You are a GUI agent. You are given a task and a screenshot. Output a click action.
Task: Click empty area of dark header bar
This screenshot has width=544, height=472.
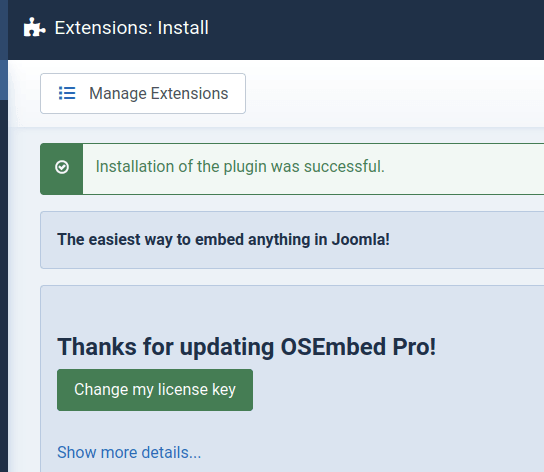click(x=375, y=30)
